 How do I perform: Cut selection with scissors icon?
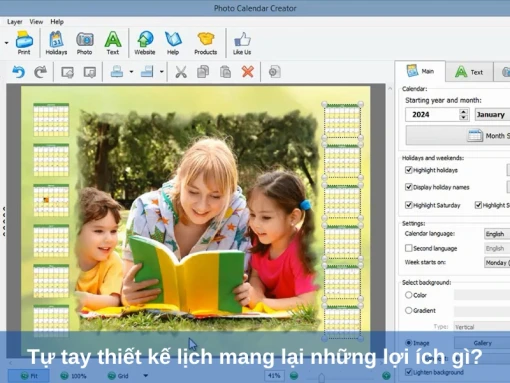coord(181,72)
